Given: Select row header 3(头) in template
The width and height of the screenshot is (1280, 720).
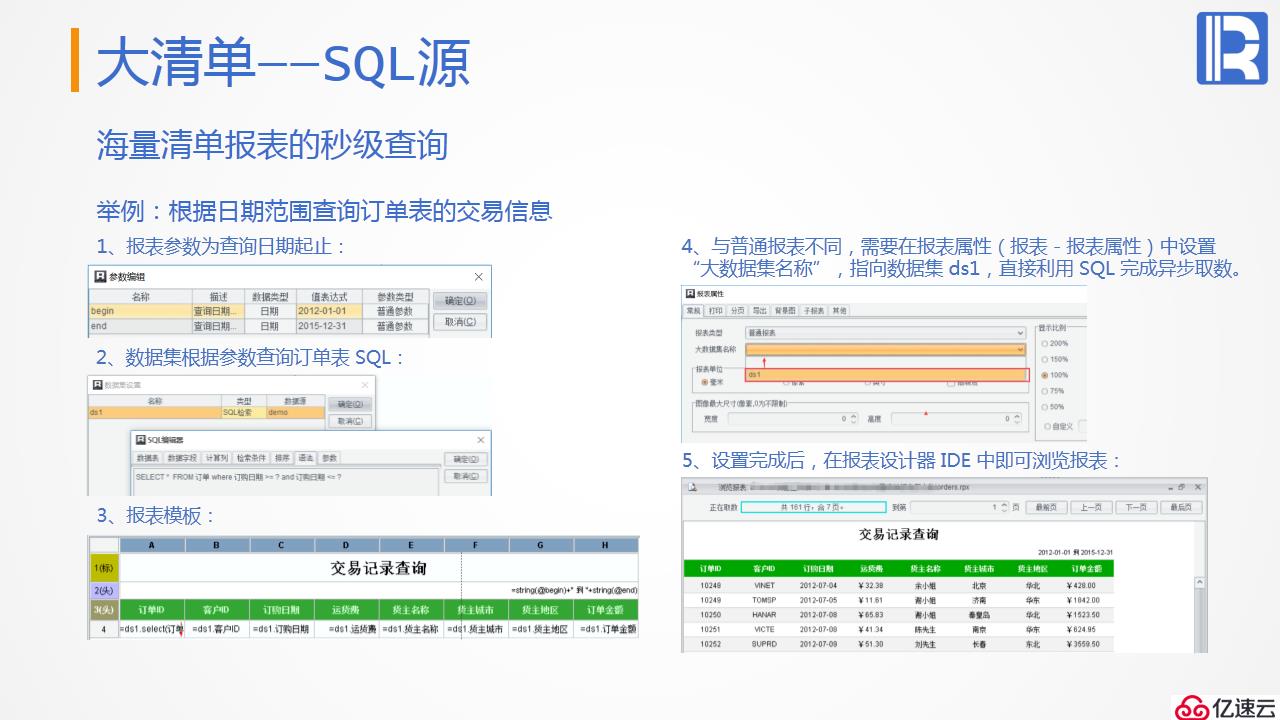Looking at the screenshot, I should pos(103,610).
